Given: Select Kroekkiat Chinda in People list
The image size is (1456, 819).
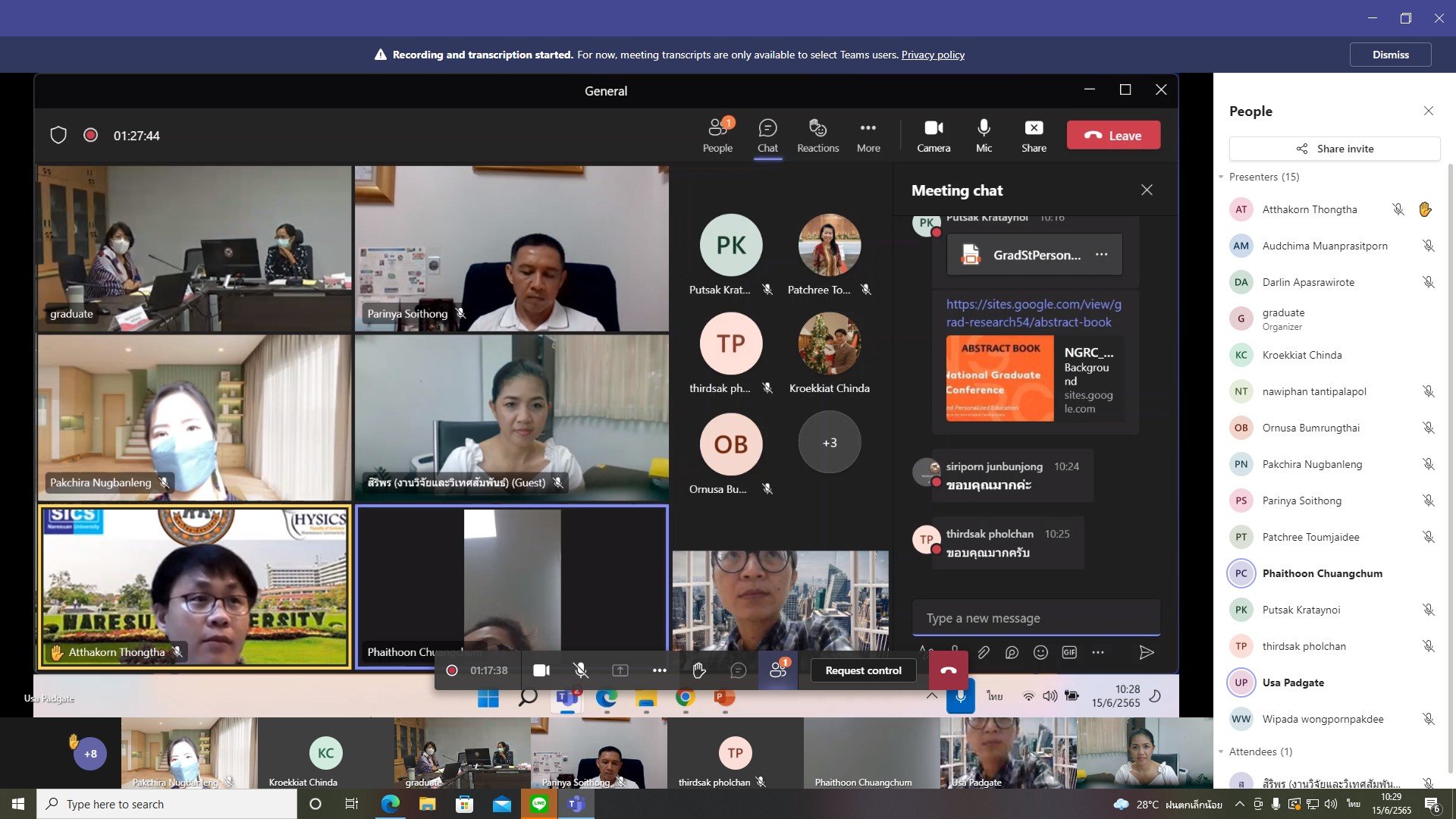Looking at the screenshot, I should (x=1332, y=355).
